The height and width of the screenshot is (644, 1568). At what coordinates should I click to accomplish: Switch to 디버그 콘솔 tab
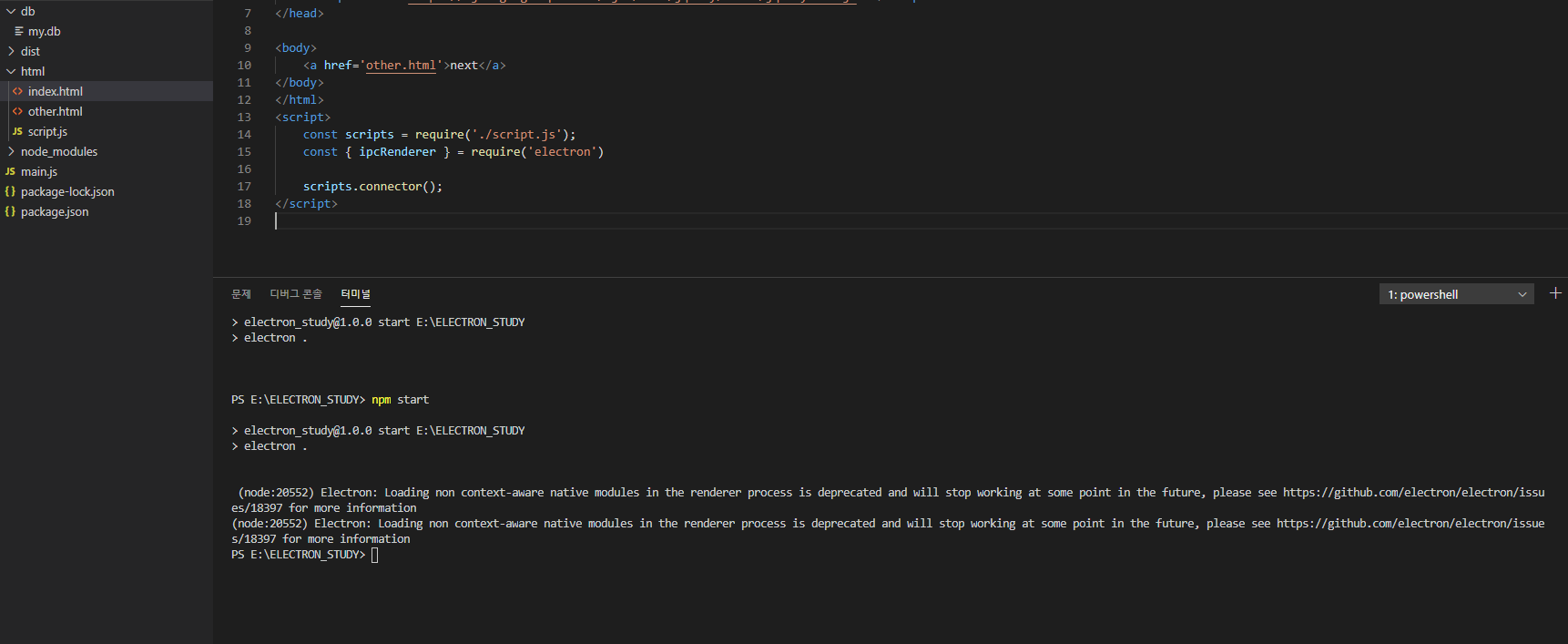coord(296,294)
